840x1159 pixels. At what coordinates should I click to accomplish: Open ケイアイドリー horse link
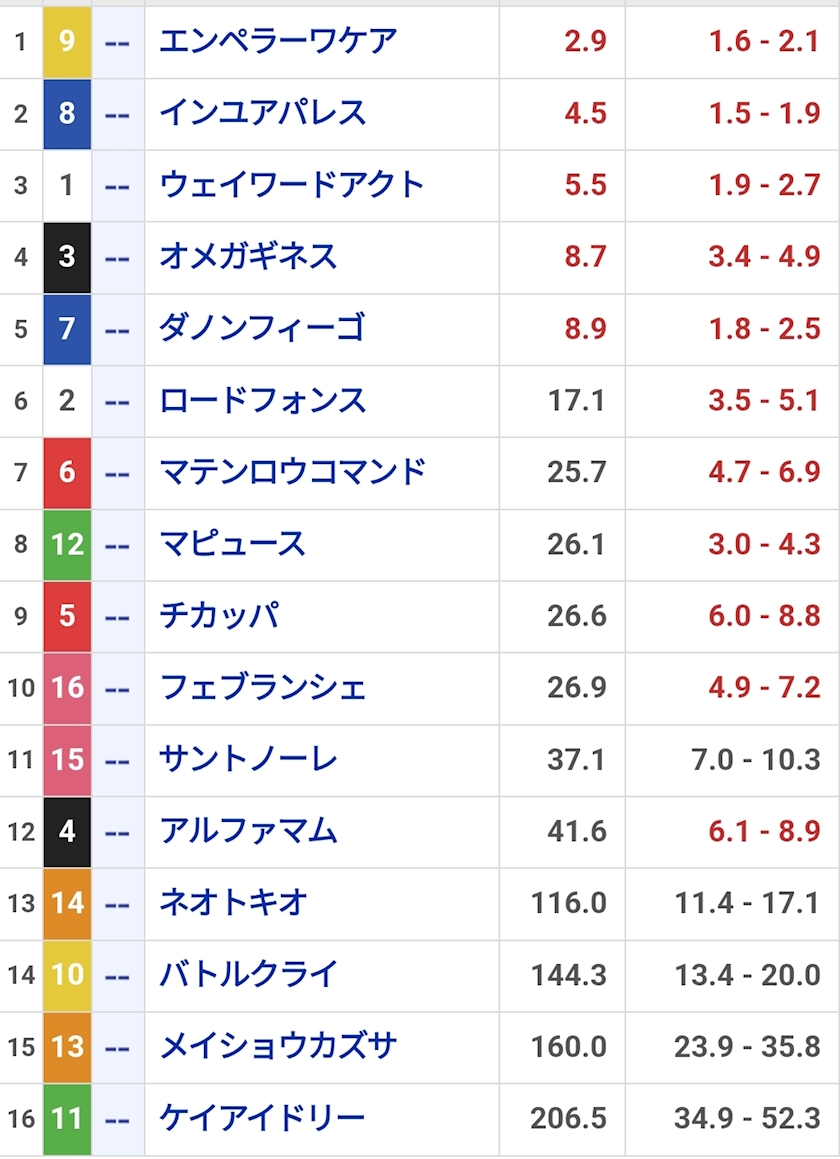tap(263, 1118)
